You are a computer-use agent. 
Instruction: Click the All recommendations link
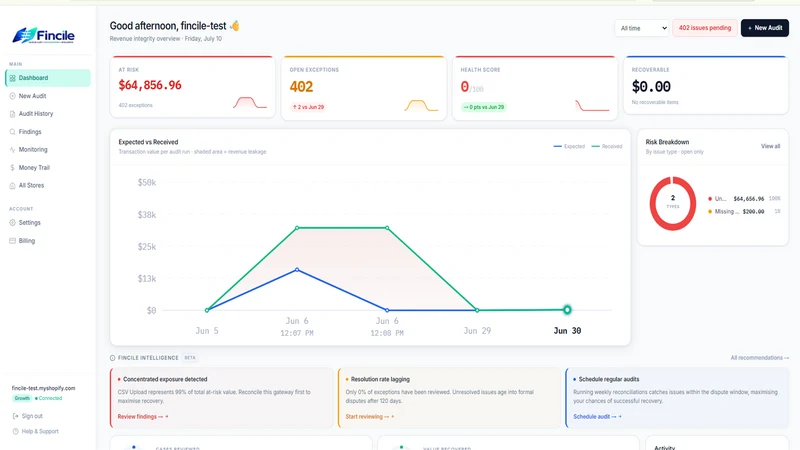point(759,358)
